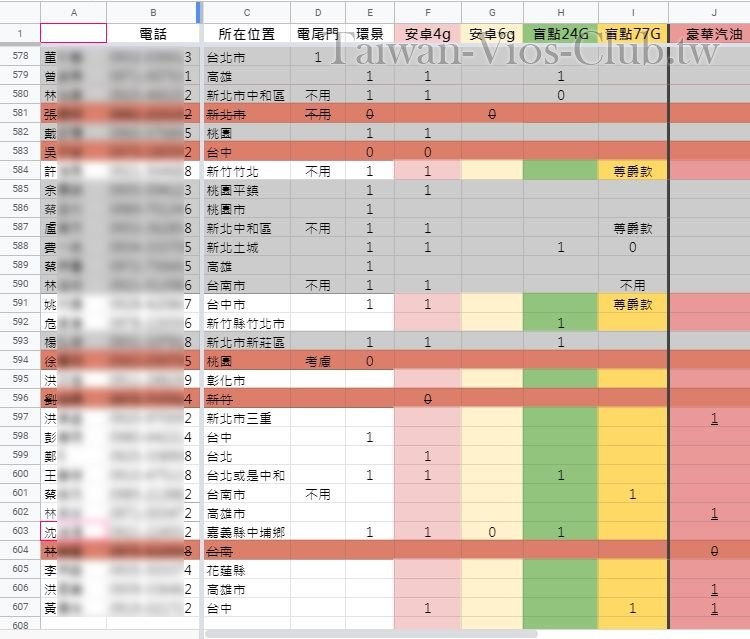The width and height of the screenshot is (750, 639).
Task: Select row header 603
Action: (x=20, y=531)
